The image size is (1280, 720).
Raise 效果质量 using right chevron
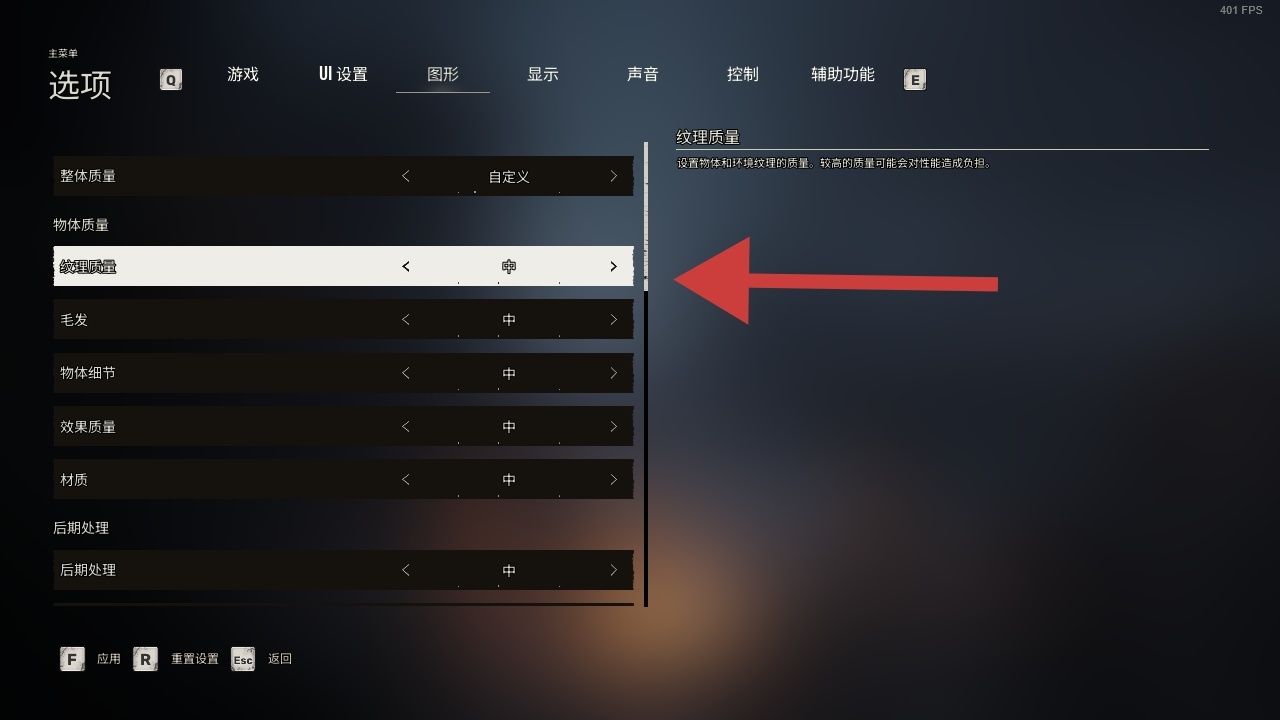point(613,427)
